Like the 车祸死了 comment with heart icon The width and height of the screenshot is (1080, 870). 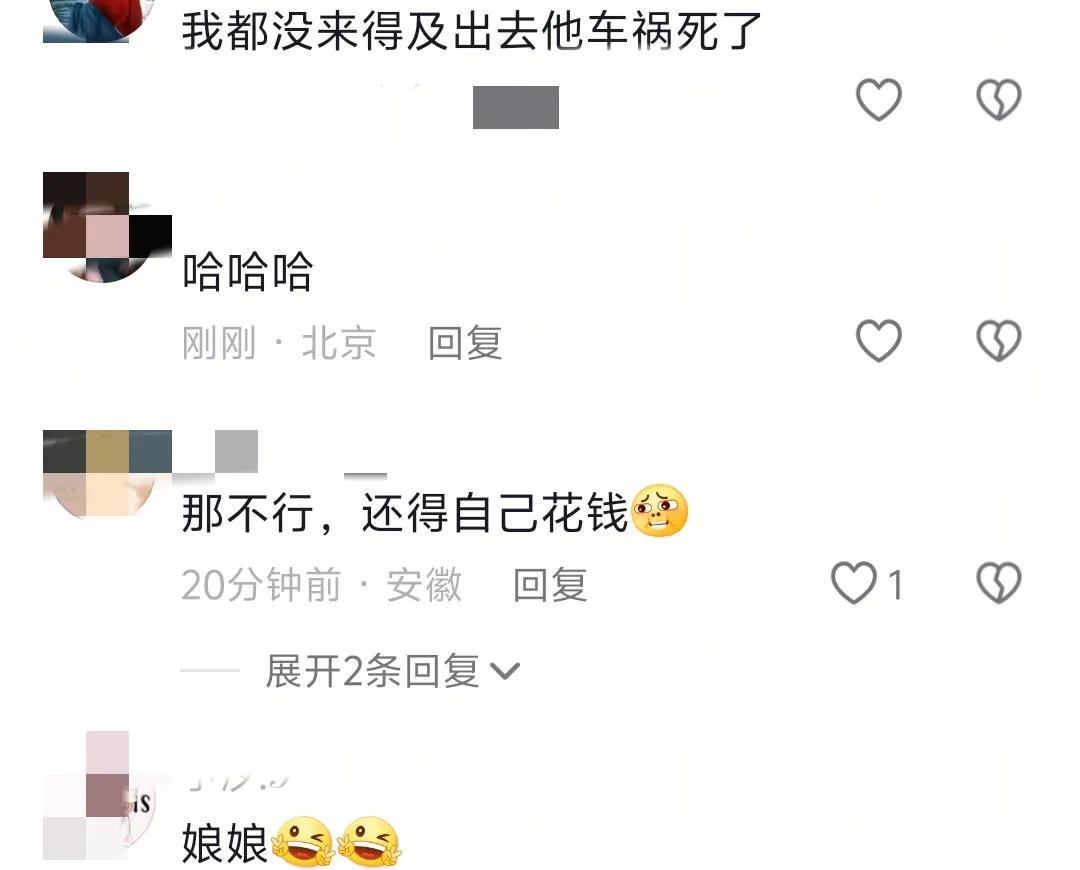(878, 100)
